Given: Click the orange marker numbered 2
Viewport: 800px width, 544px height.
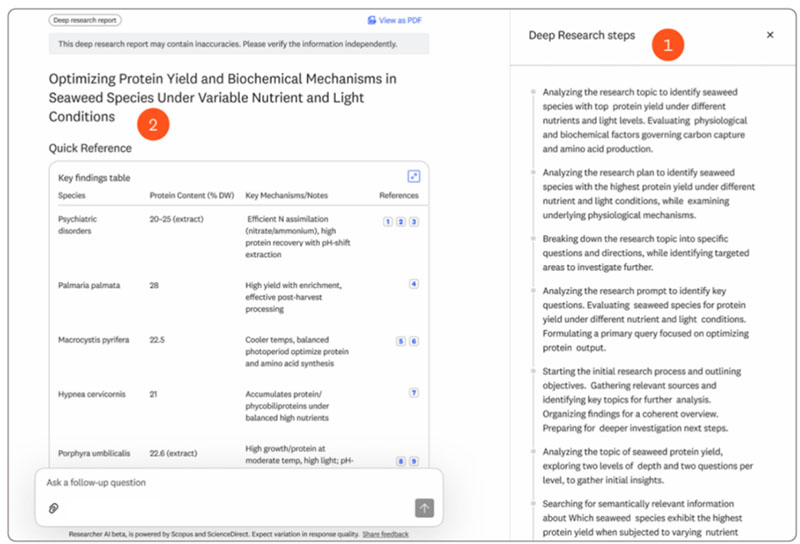Looking at the screenshot, I should pyautogui.click(x=152, y=125).
